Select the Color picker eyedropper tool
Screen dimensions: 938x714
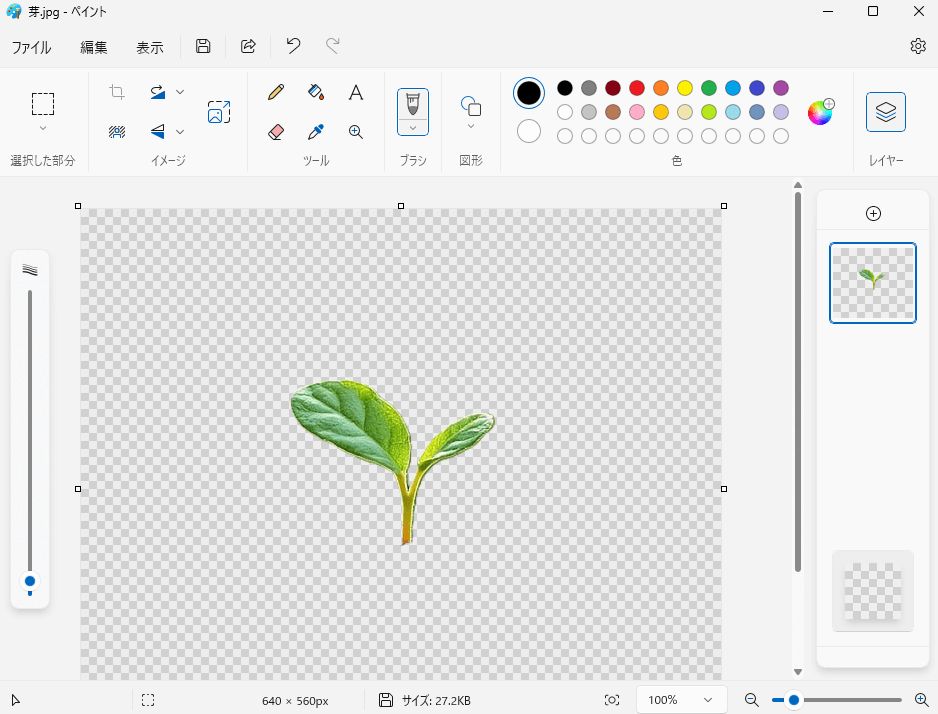(x=316, y=132)
